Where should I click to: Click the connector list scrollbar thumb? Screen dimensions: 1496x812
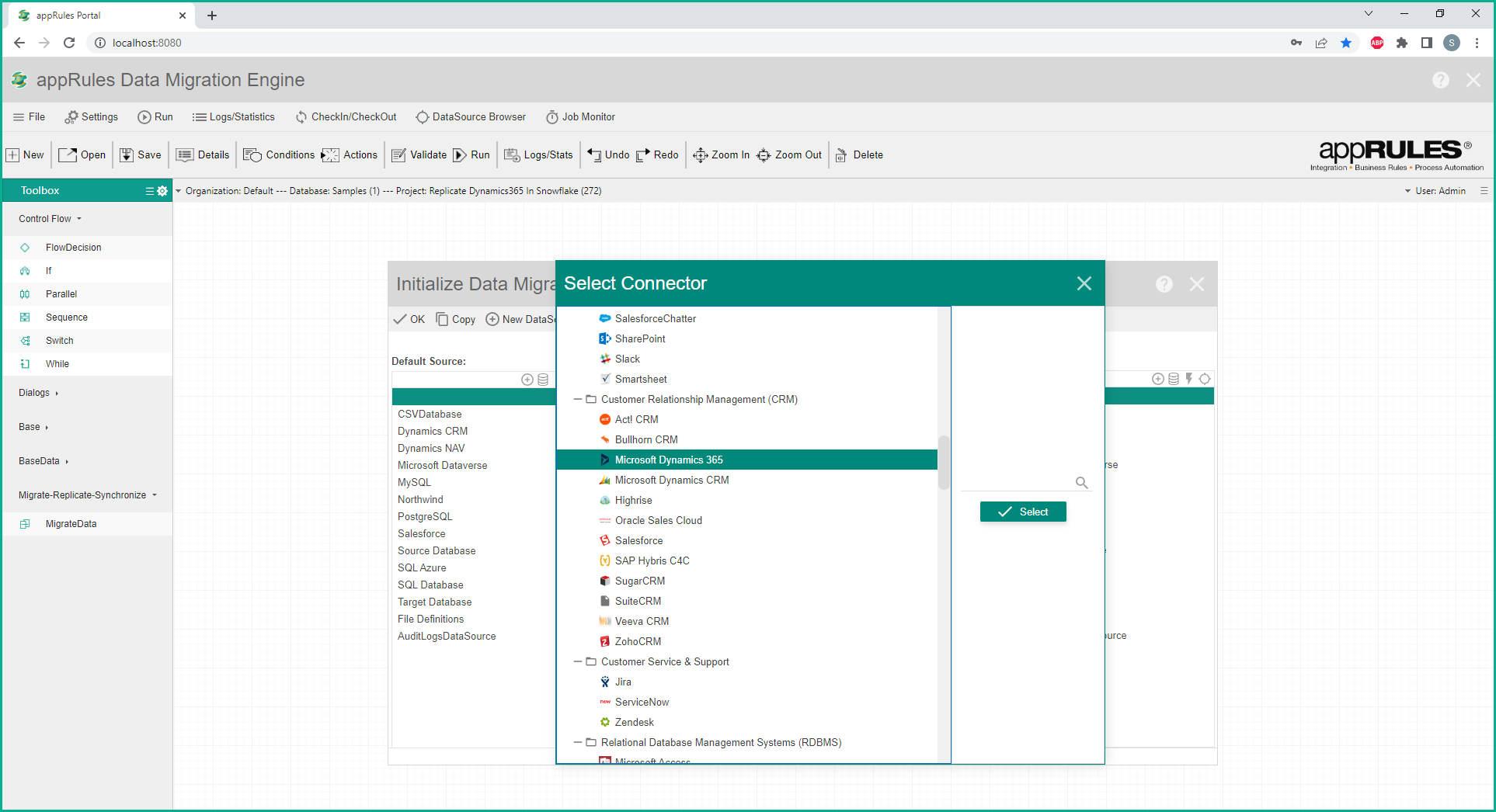[x=944, y=463]
